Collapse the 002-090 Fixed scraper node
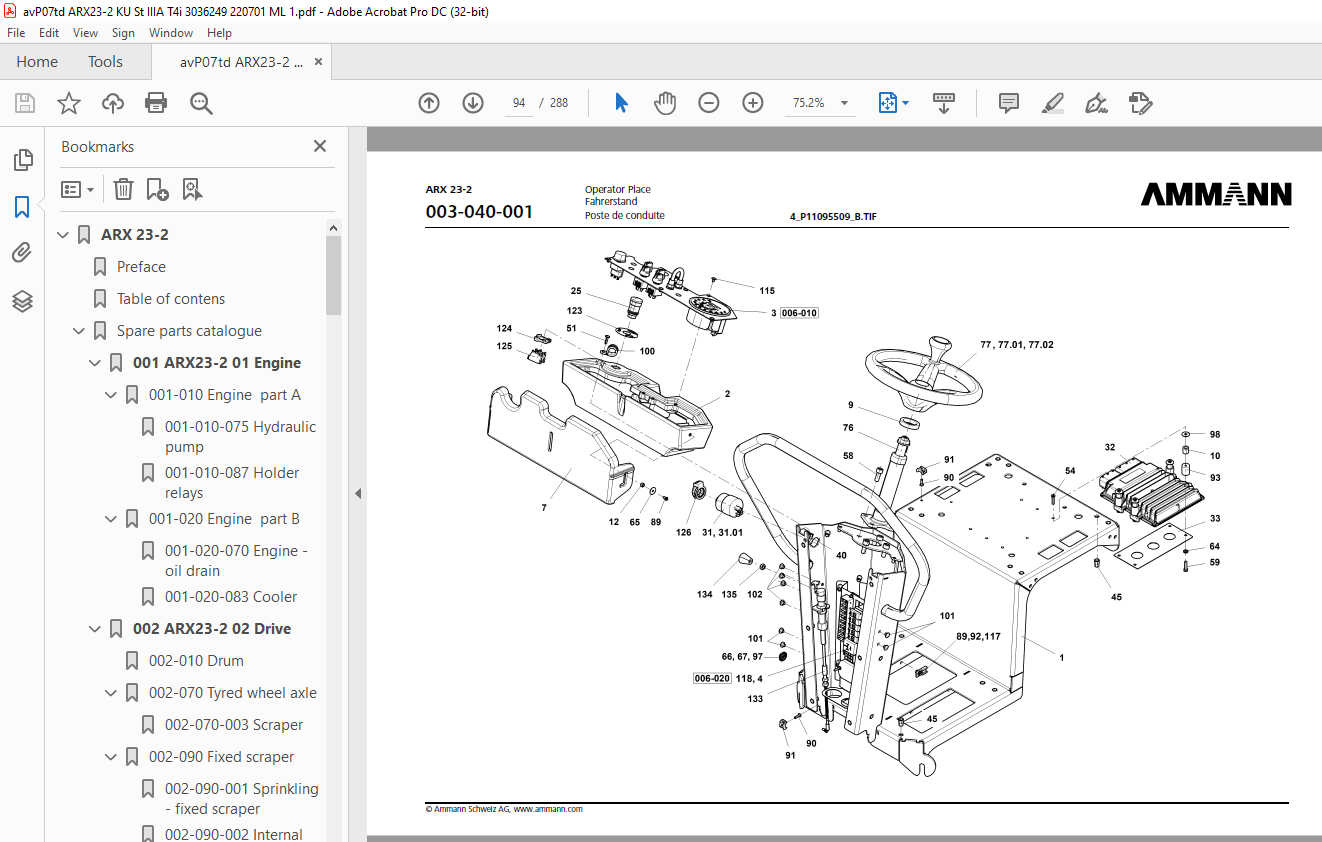 click(112, 757)
